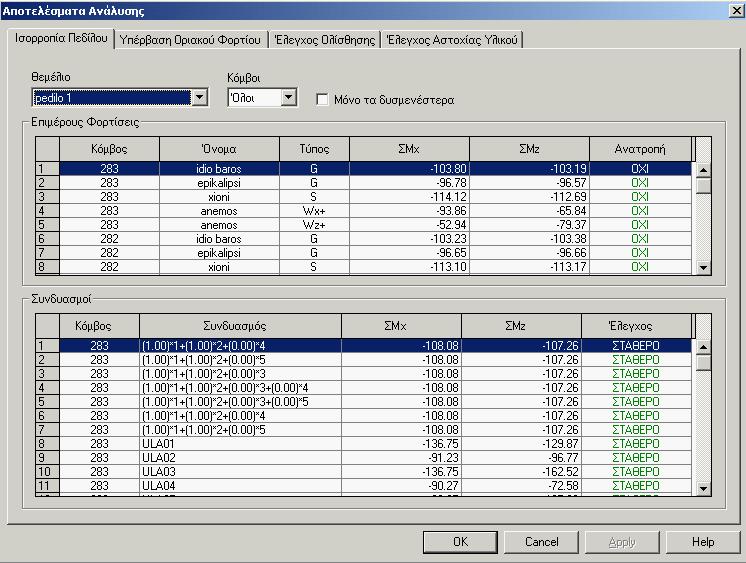Click Έλεγχος column header in Συνδυασμοί table
746x563 pixels.
click(x=636, y=326)
